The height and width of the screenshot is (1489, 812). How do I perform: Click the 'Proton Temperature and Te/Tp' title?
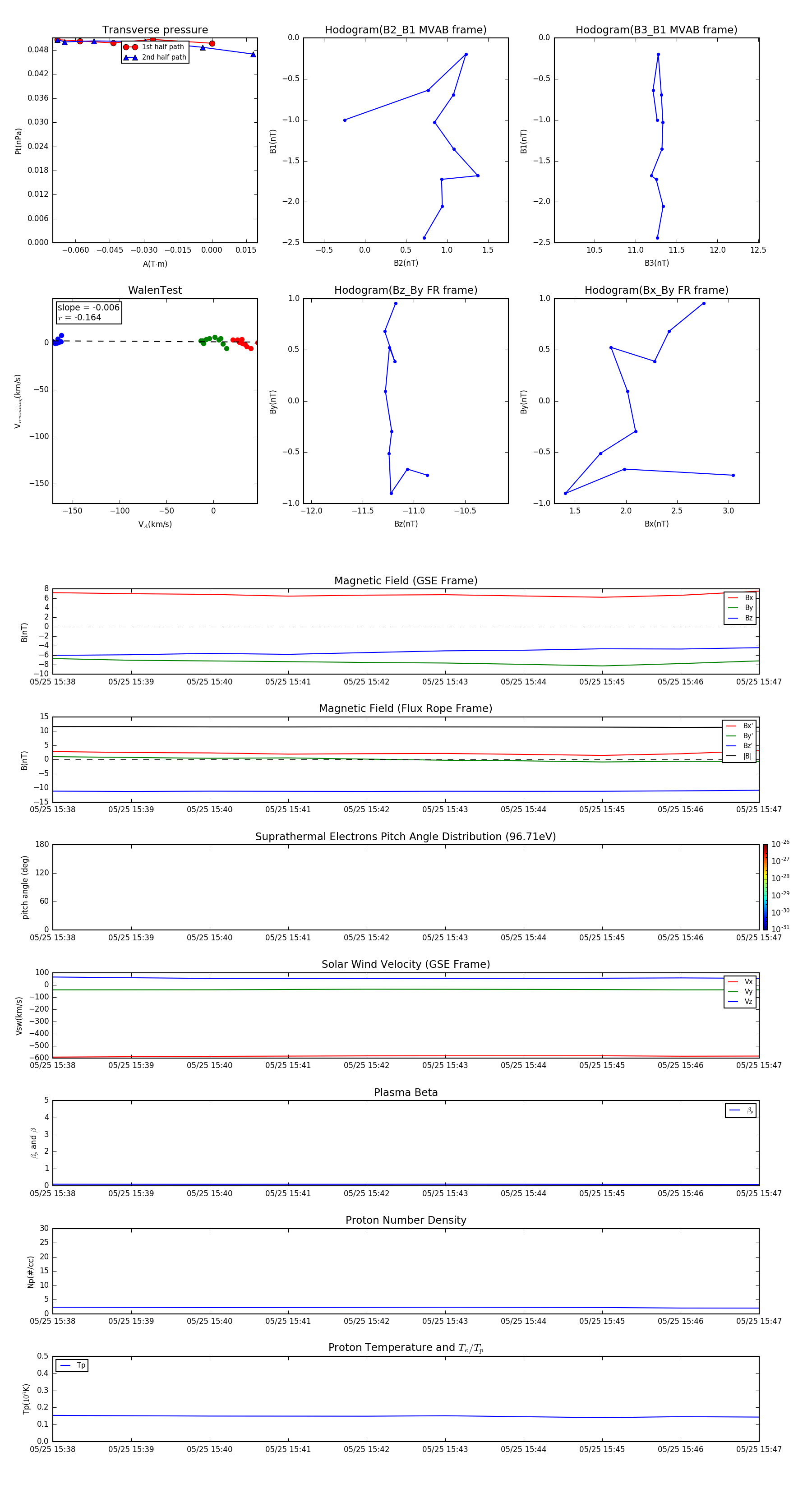(x=406, y=1348)
